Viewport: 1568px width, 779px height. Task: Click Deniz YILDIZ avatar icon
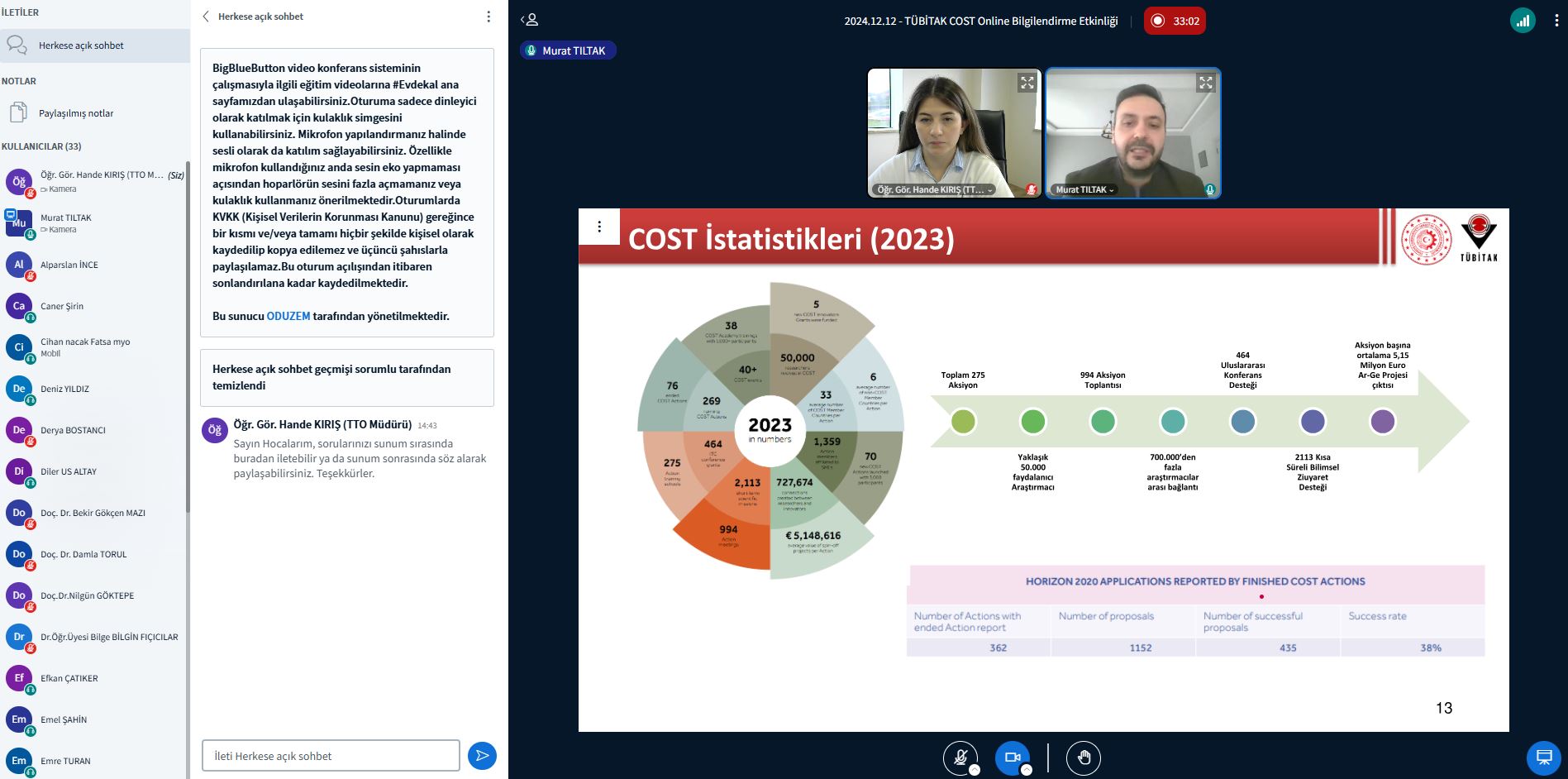[19, 389]
